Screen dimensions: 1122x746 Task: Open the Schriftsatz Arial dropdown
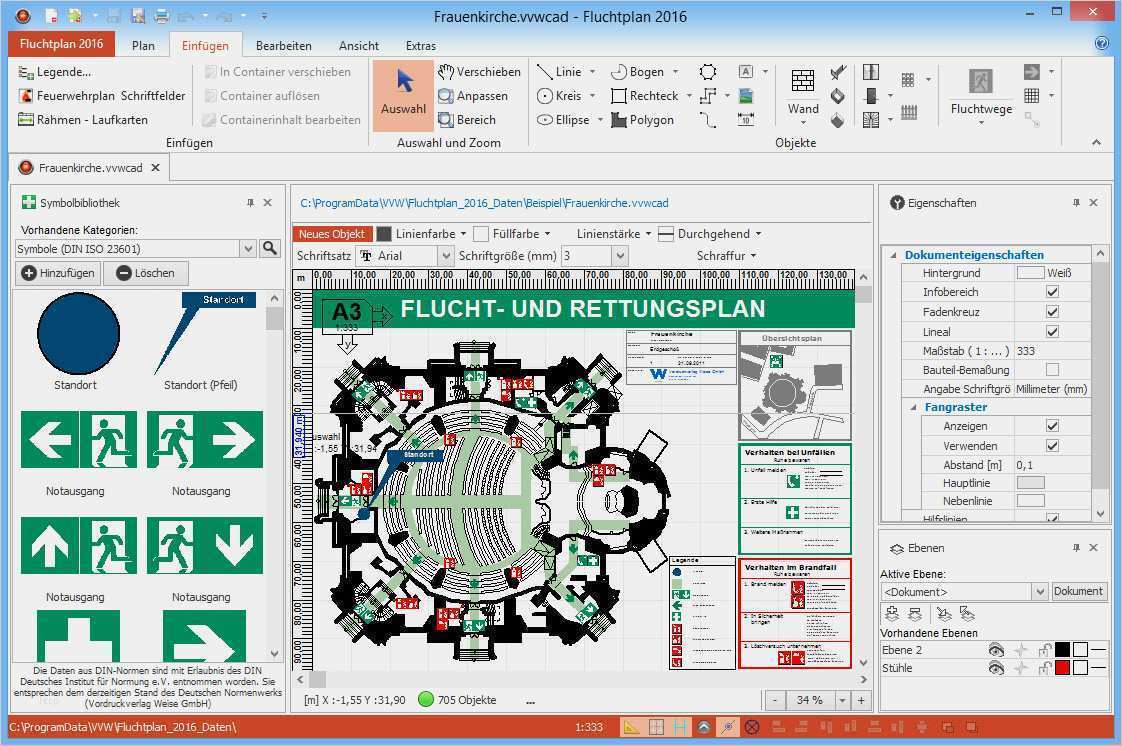click(446, 255)
